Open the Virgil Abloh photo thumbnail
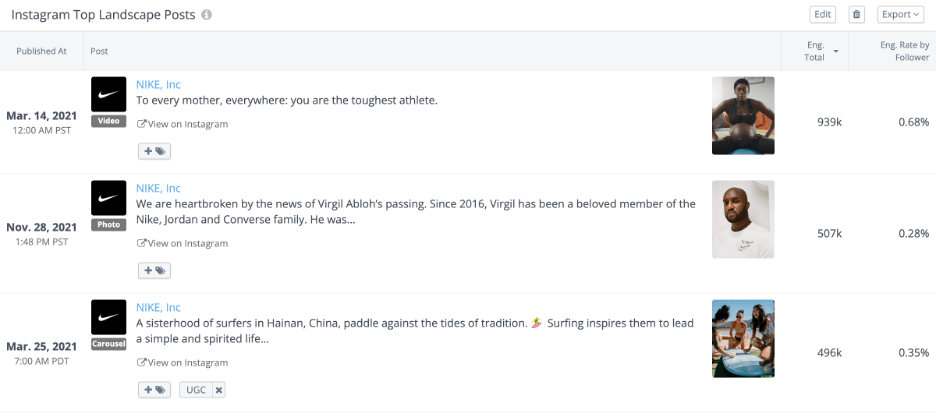The height and width of the screenshot is (418, 936). (x=743, y=219)
